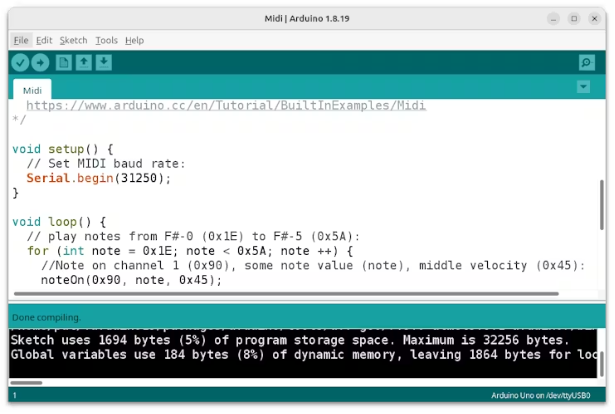Click the Save sketch toolbar icon
Image resolution: width=615 pixels, height=414 pixels.
tap(104, 63)
